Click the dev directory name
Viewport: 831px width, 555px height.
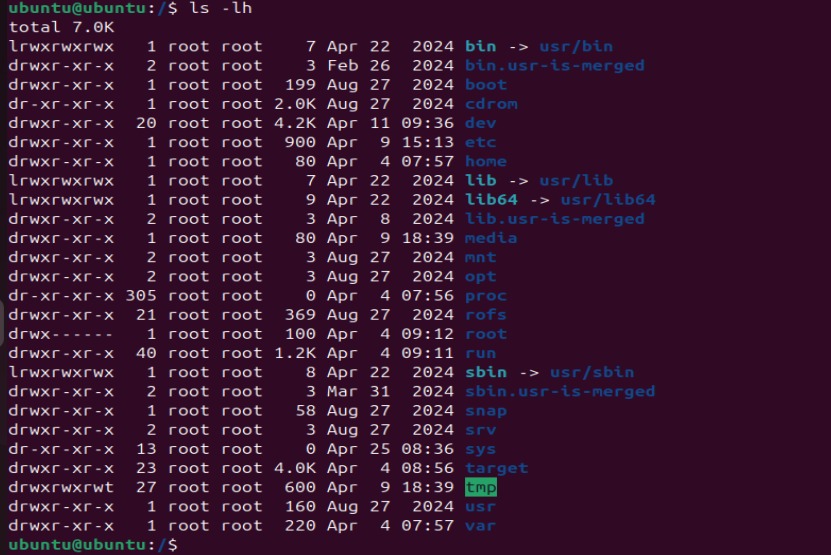point(481,123)
